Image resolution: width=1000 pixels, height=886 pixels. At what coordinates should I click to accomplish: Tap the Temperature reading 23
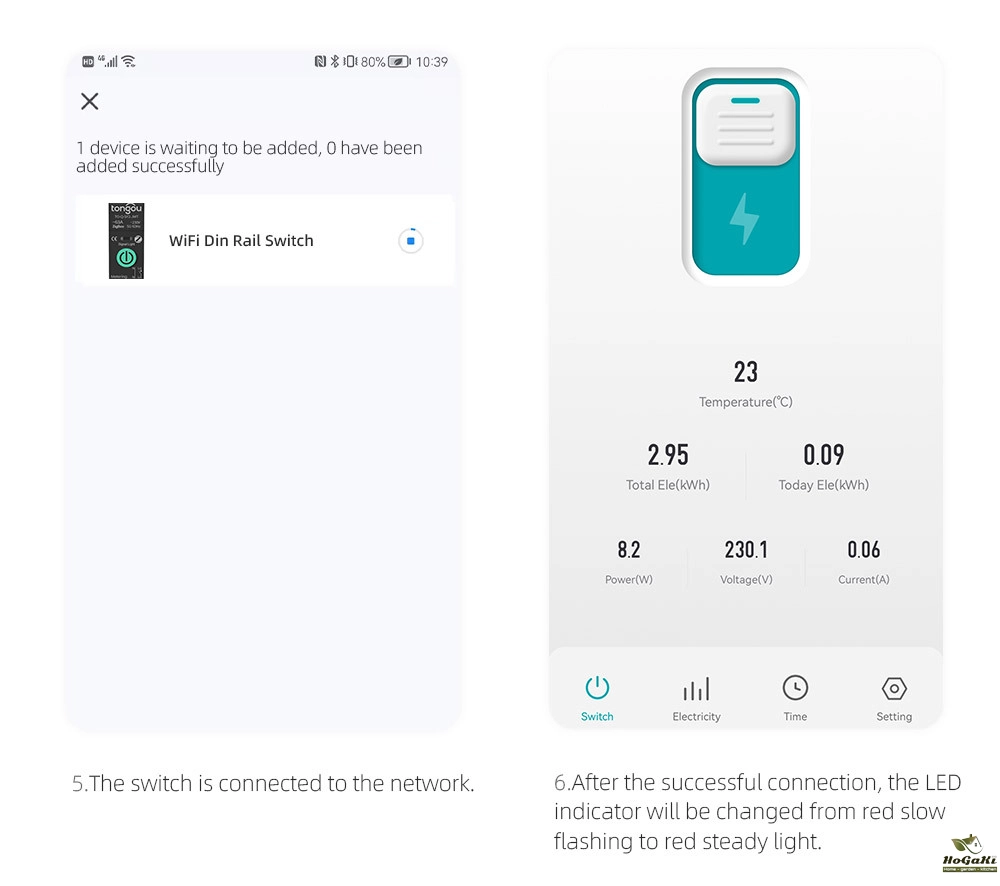click(745, 372)
